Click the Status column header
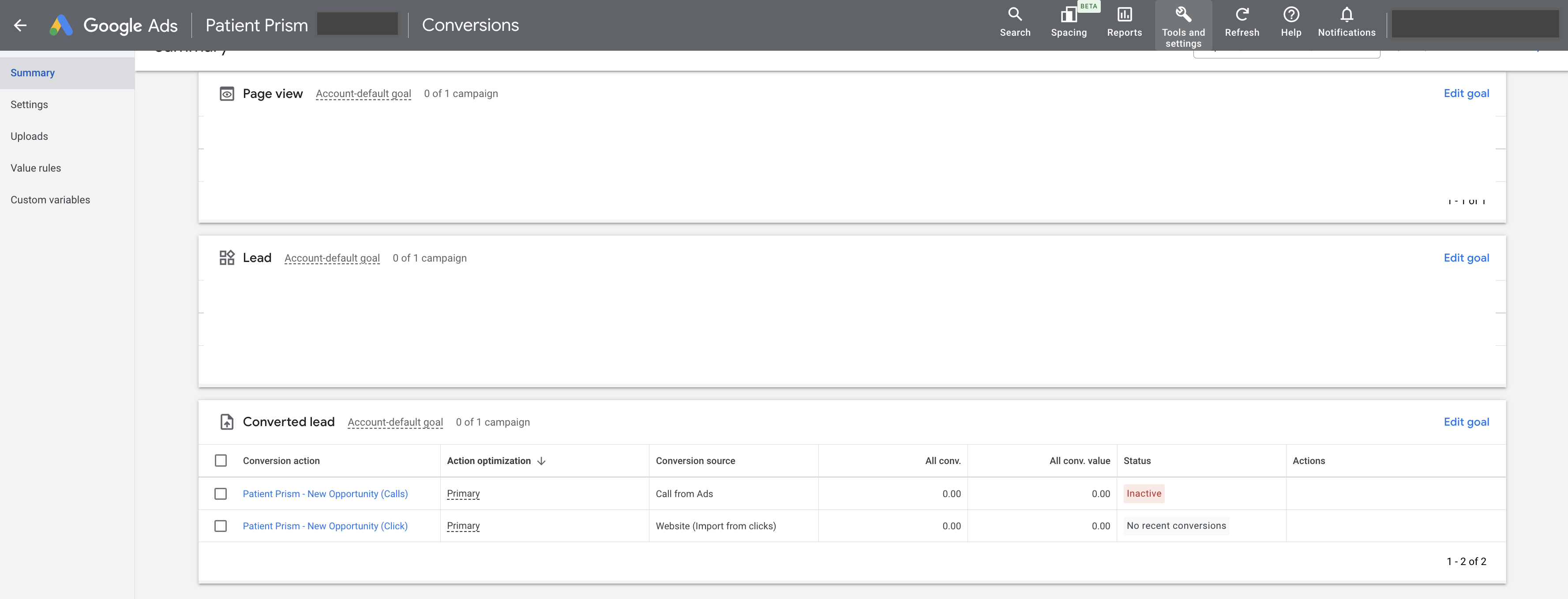Image resolution: width=1568 pixels, height=599 pixels. pyautogui.click(x=1137, y=461)
